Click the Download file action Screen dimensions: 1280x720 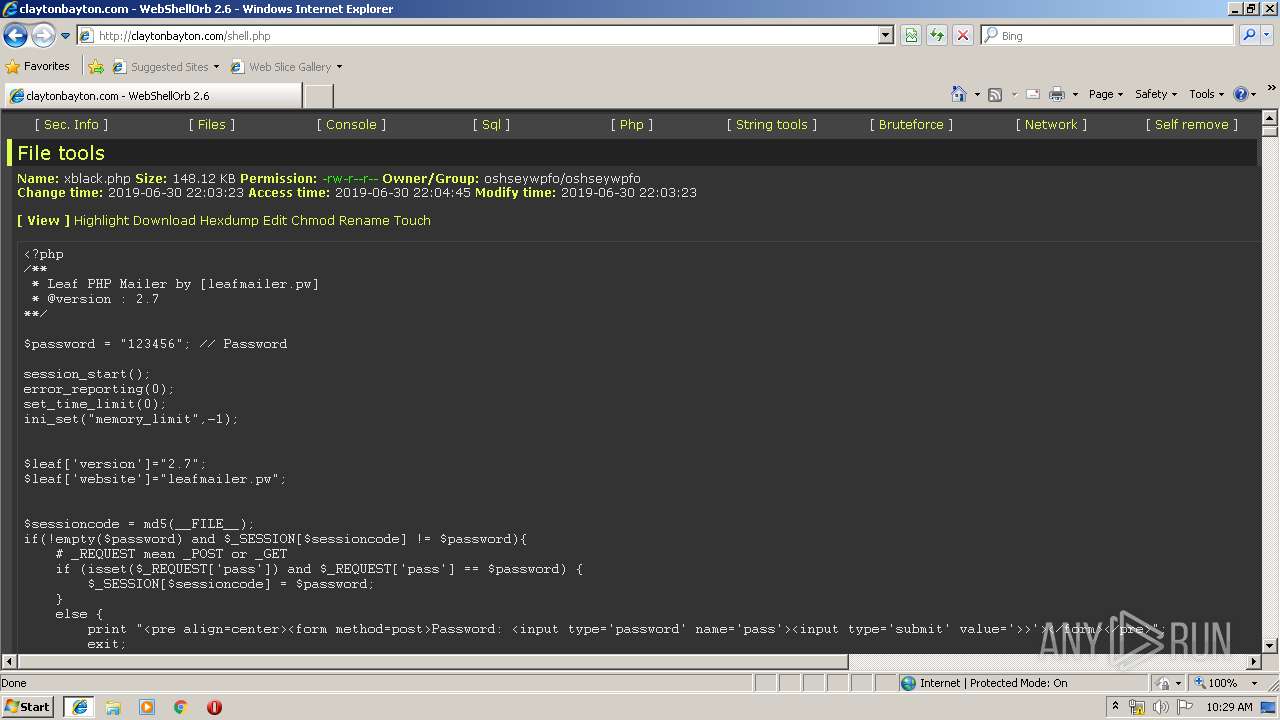[164, 221]
